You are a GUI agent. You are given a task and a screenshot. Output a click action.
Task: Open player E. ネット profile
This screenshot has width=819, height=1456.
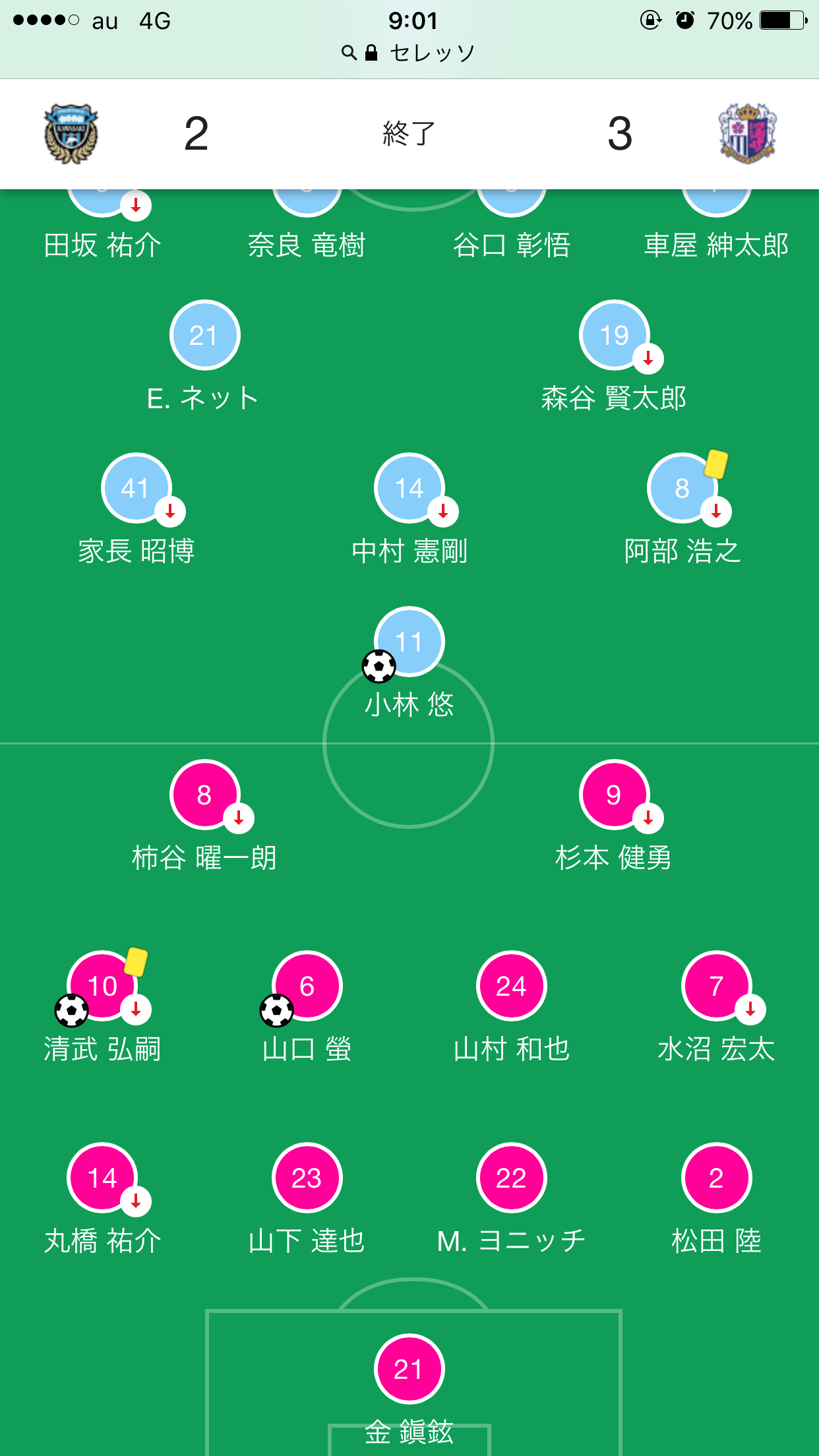click(x=203, y=398)
